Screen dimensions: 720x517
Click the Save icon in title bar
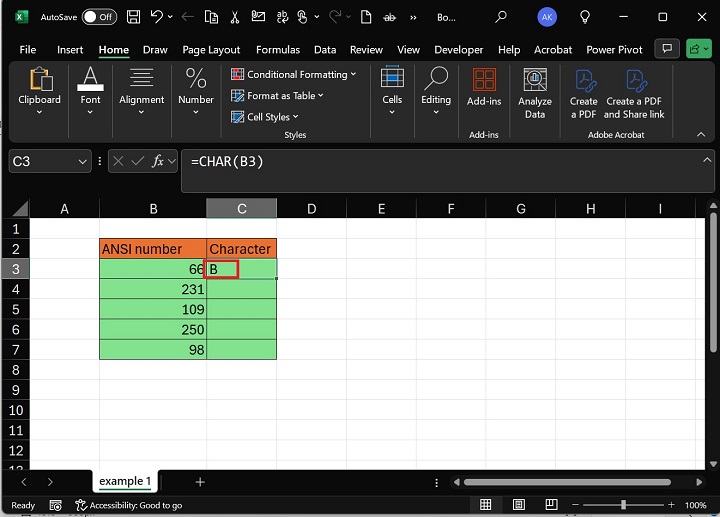133,17
